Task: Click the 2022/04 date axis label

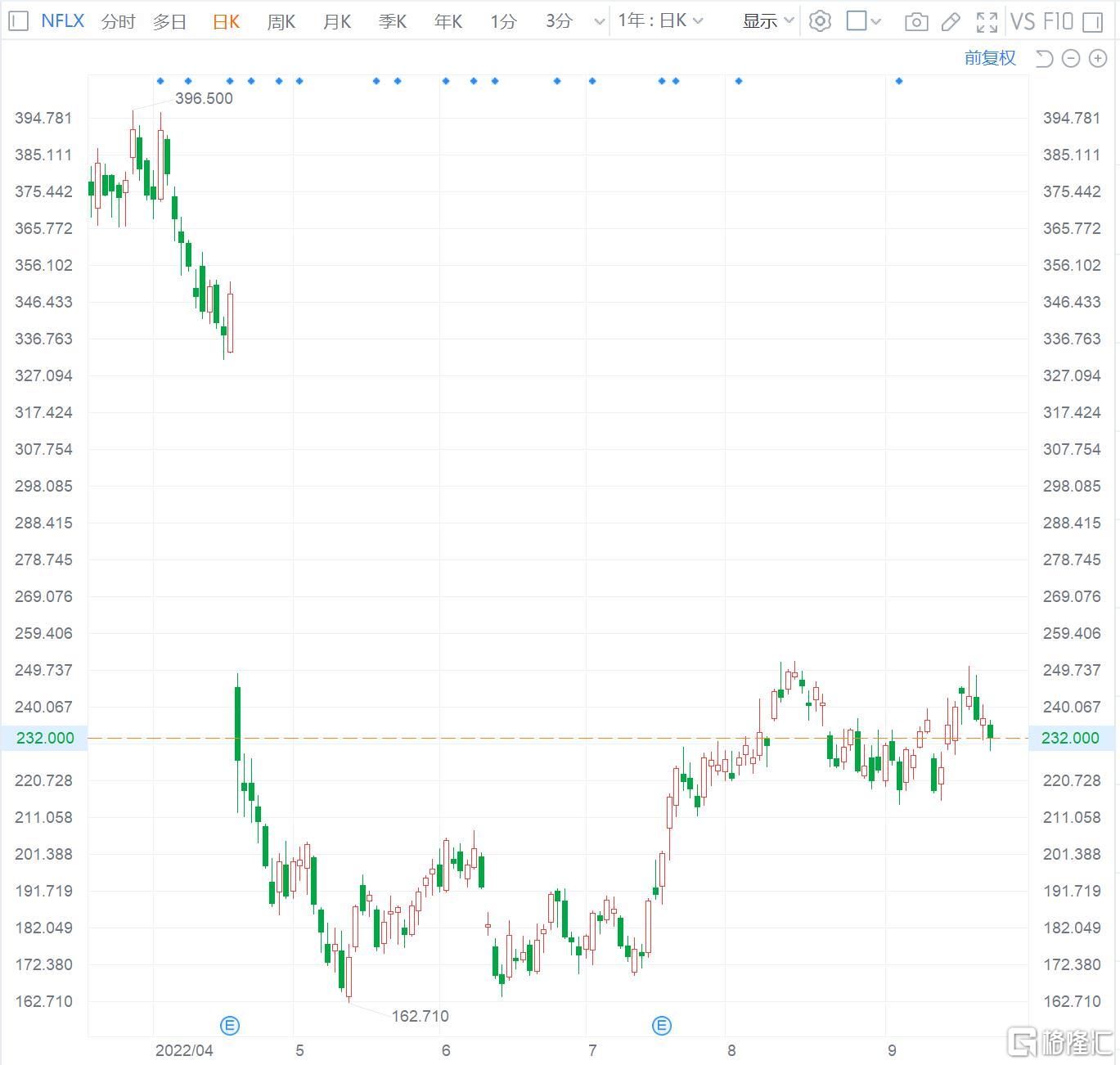Action: pos(184,1050)
